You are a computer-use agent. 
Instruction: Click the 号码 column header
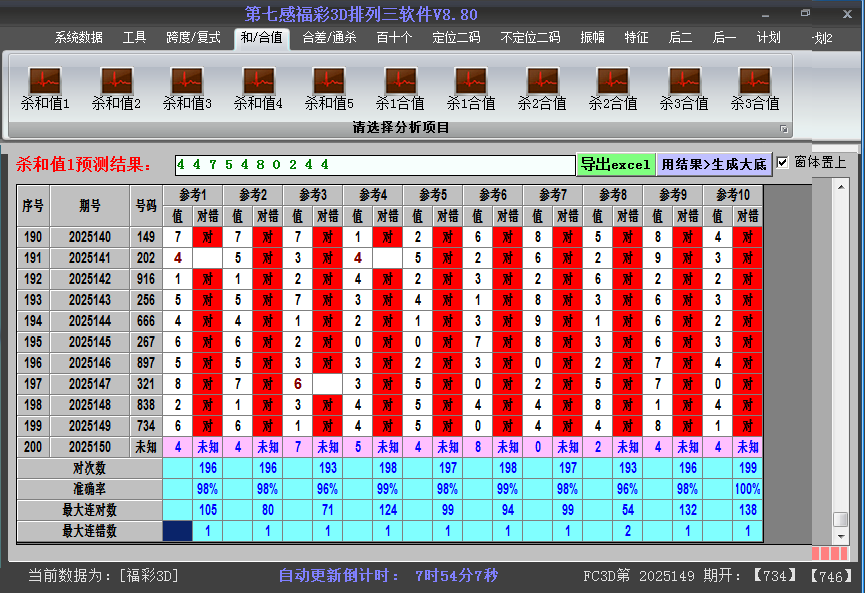pyautogui.click(x=146, y=206)
